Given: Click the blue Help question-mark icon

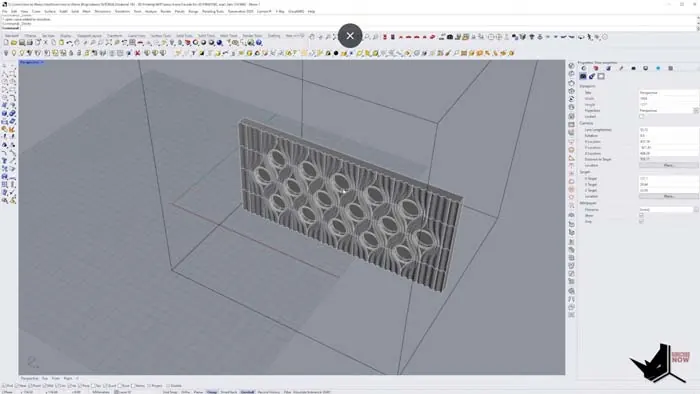Looking at the screenshot, I should 259,42.
